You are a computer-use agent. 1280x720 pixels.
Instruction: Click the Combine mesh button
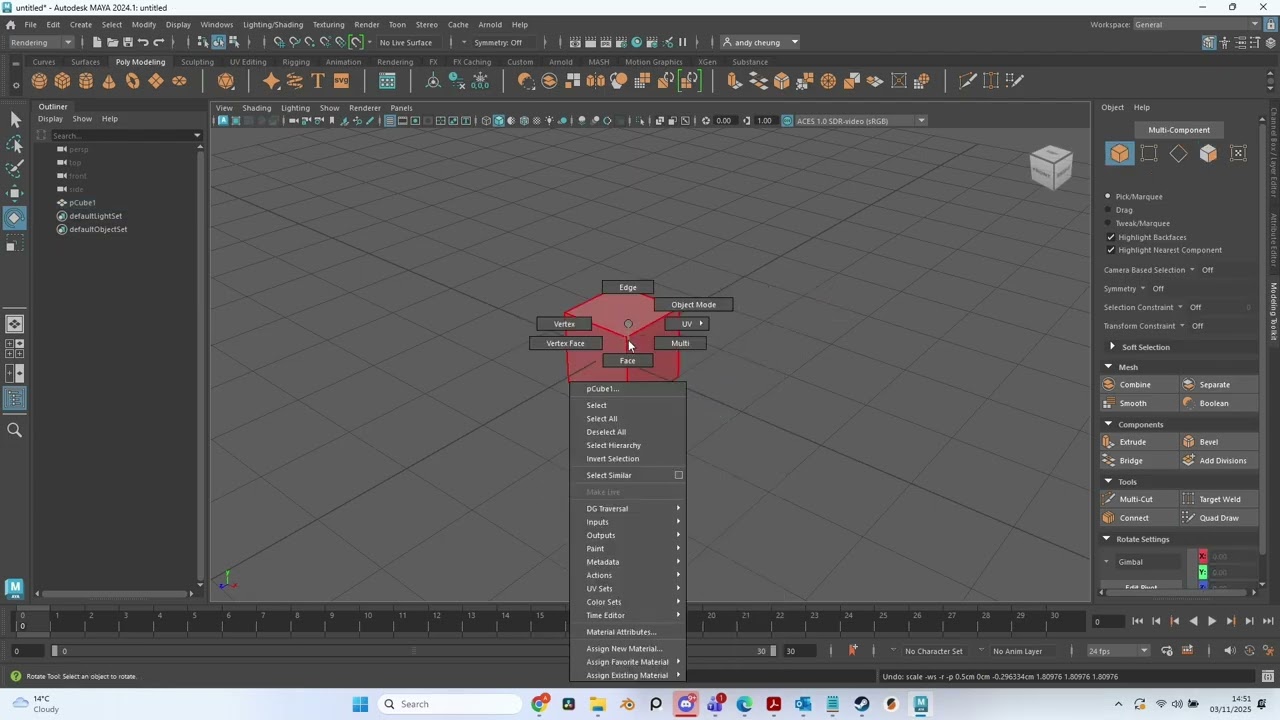[1138, 385]
